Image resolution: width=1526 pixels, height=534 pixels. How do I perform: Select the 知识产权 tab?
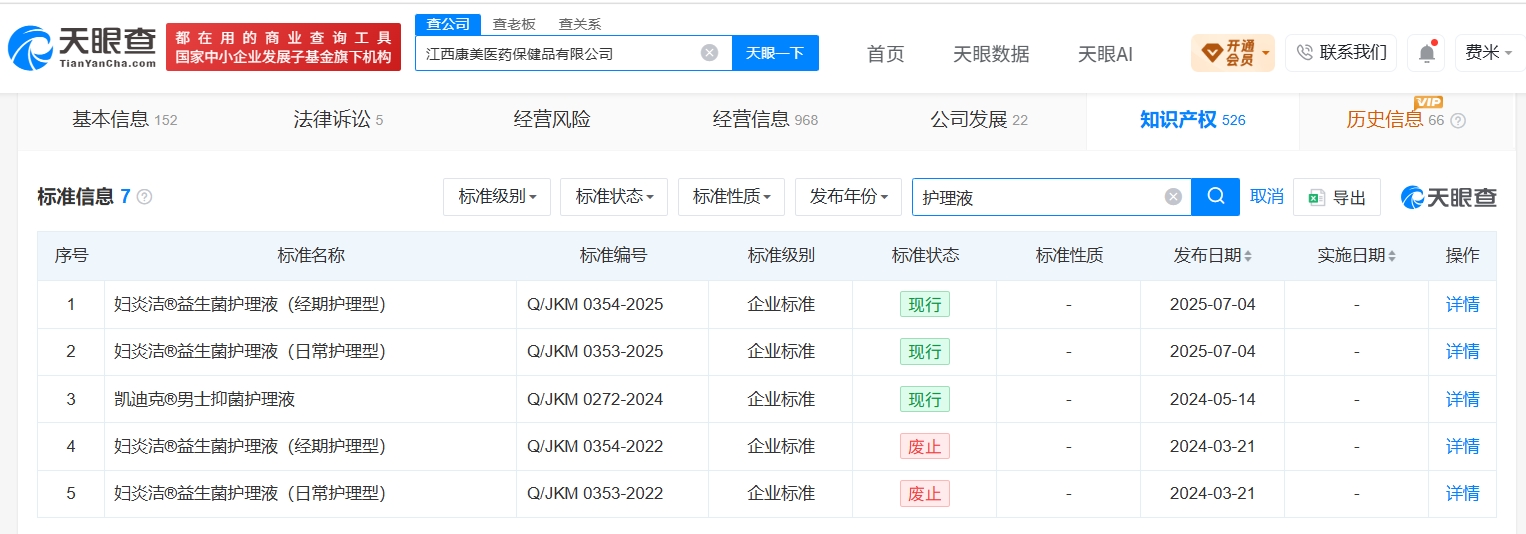[x=1193, y=120]
